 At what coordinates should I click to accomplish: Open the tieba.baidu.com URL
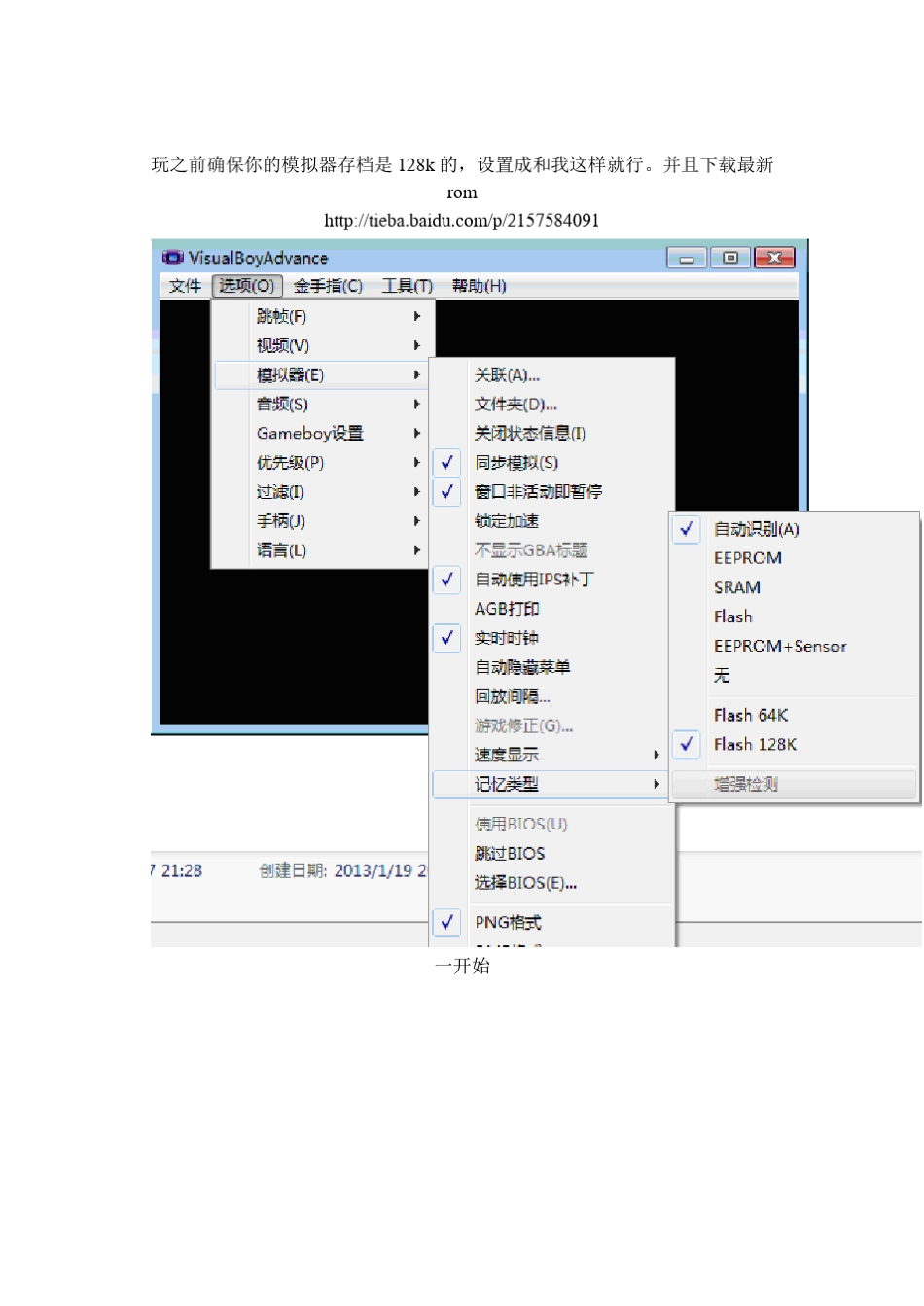pos(461,221)
